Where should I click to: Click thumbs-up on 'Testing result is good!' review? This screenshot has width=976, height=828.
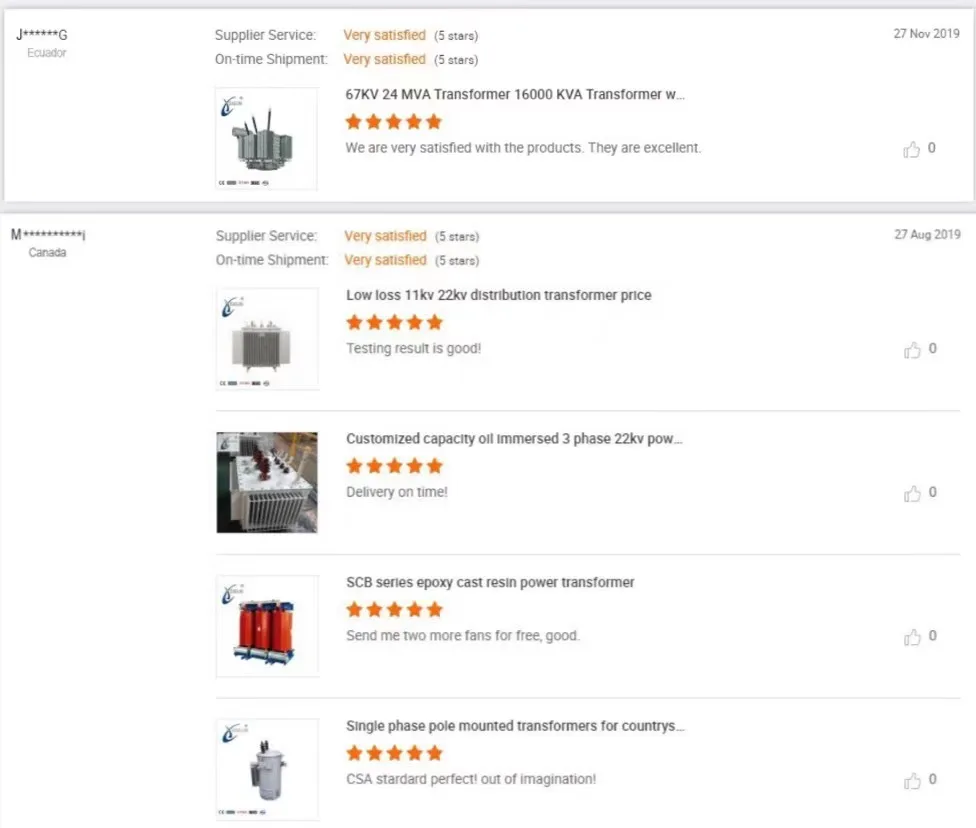click(x=911, y=350)
